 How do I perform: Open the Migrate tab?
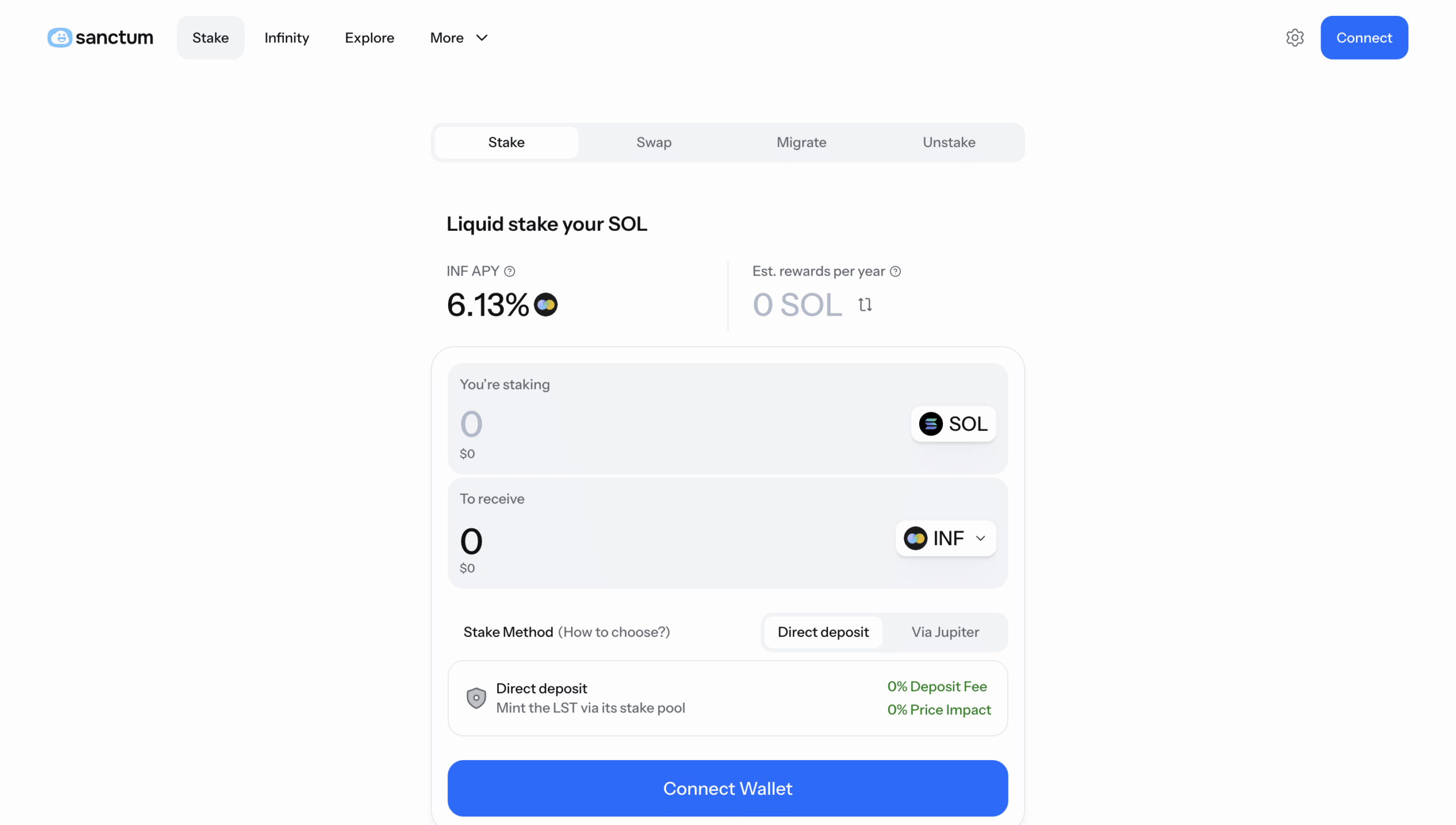[801, 142]
